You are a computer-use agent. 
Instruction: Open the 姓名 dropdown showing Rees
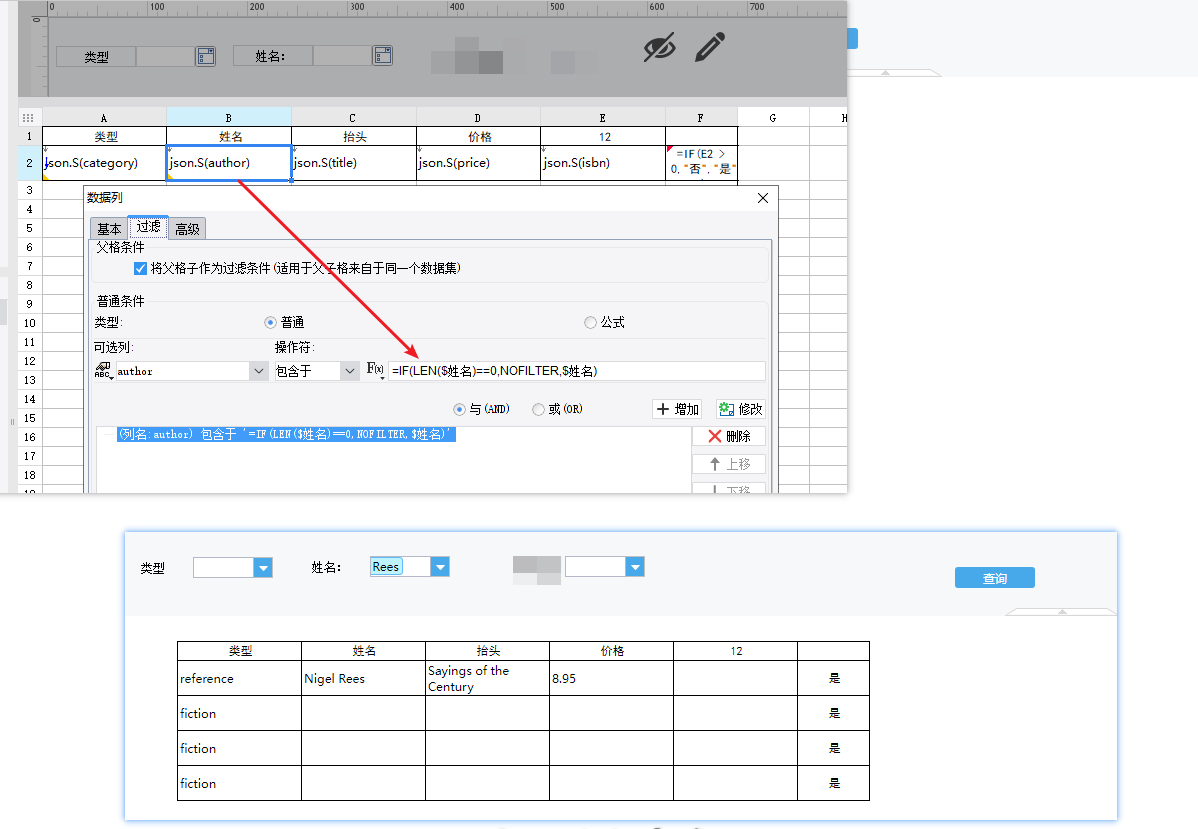pyautogui.click(x=440, y=567)
